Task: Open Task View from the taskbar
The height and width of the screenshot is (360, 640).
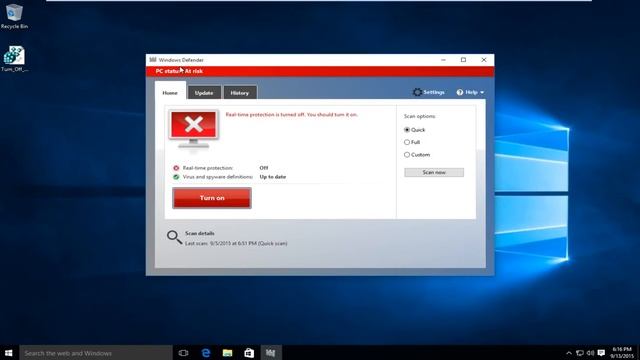Action: tap(183, 353)
